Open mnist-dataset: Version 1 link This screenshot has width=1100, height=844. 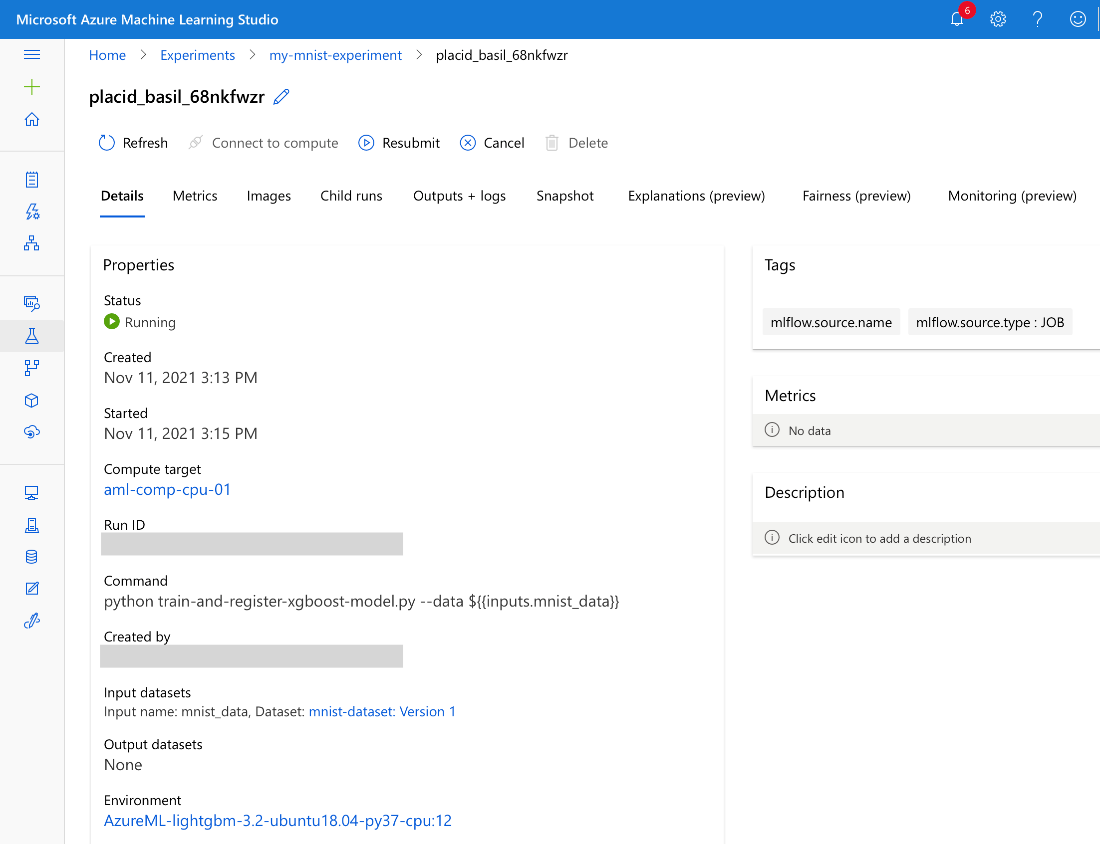pos(382,711)
